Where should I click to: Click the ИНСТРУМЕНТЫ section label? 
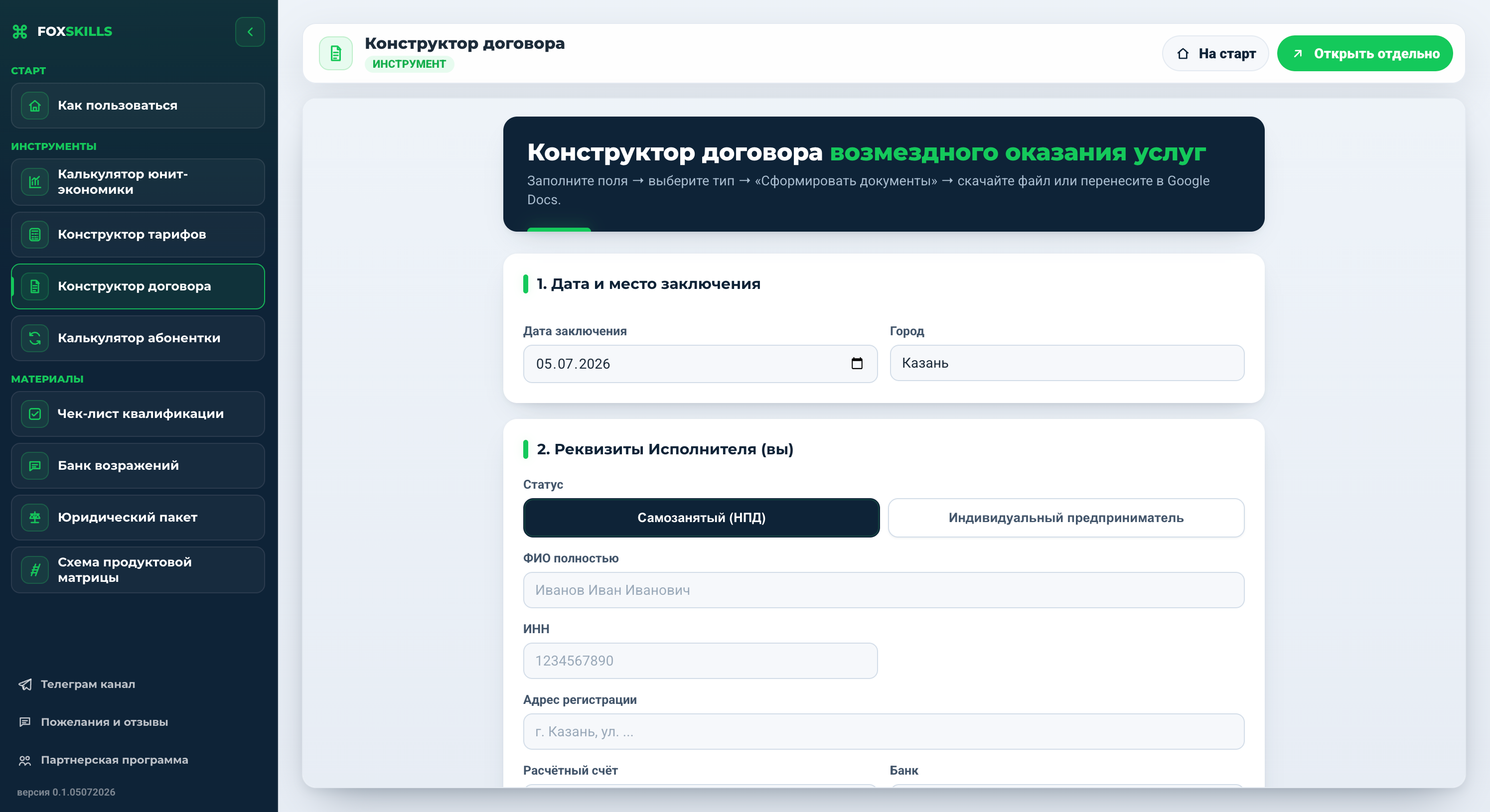coord(54,146)
